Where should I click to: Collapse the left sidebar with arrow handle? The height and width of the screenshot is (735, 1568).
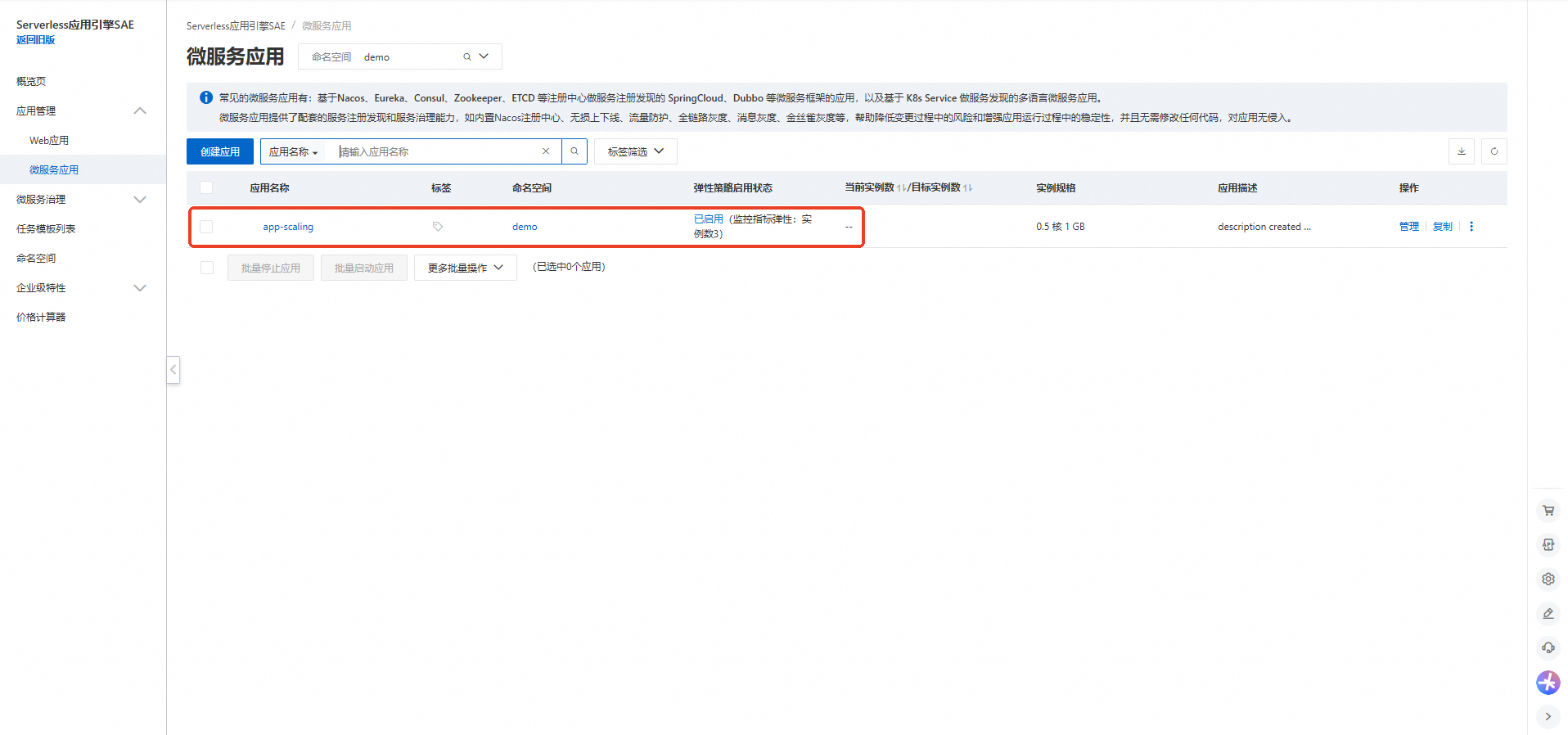173,370
